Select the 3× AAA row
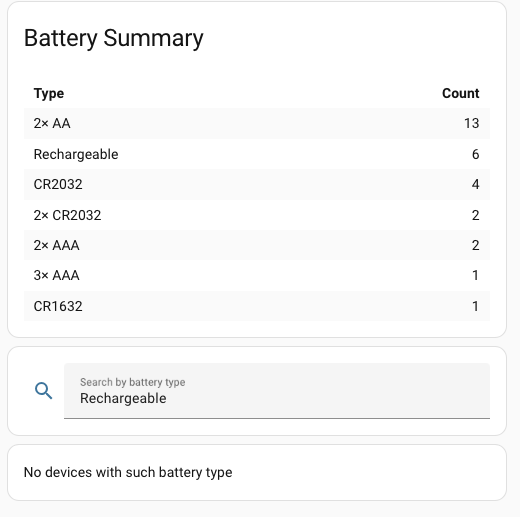 (x=257, y=275)
